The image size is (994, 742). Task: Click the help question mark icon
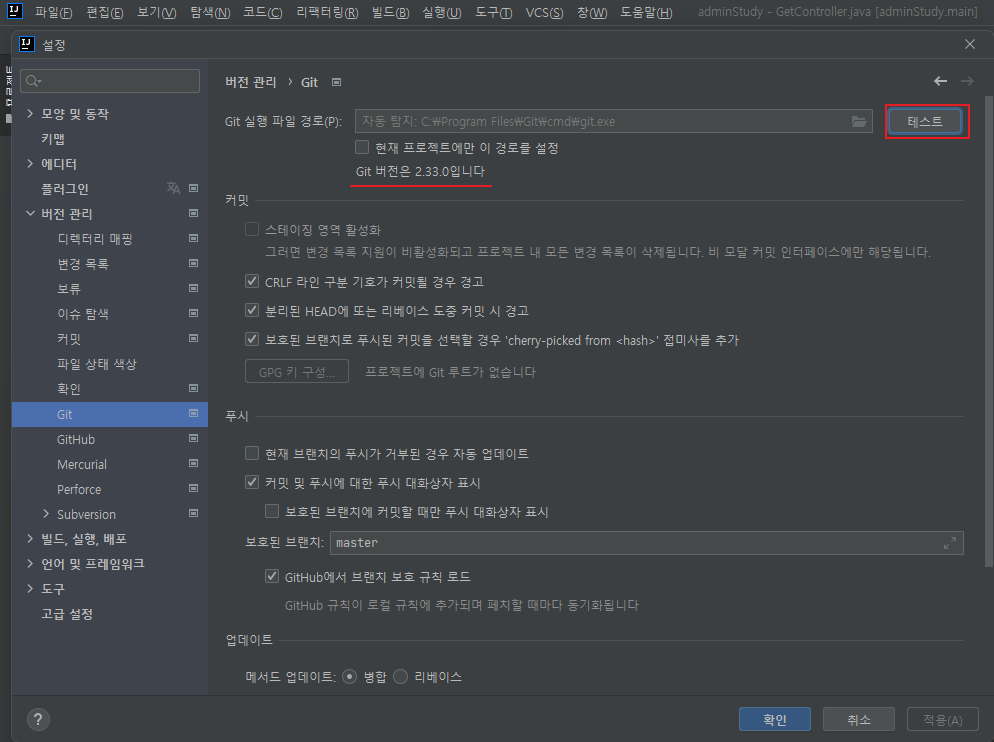(x=38, y=719)
